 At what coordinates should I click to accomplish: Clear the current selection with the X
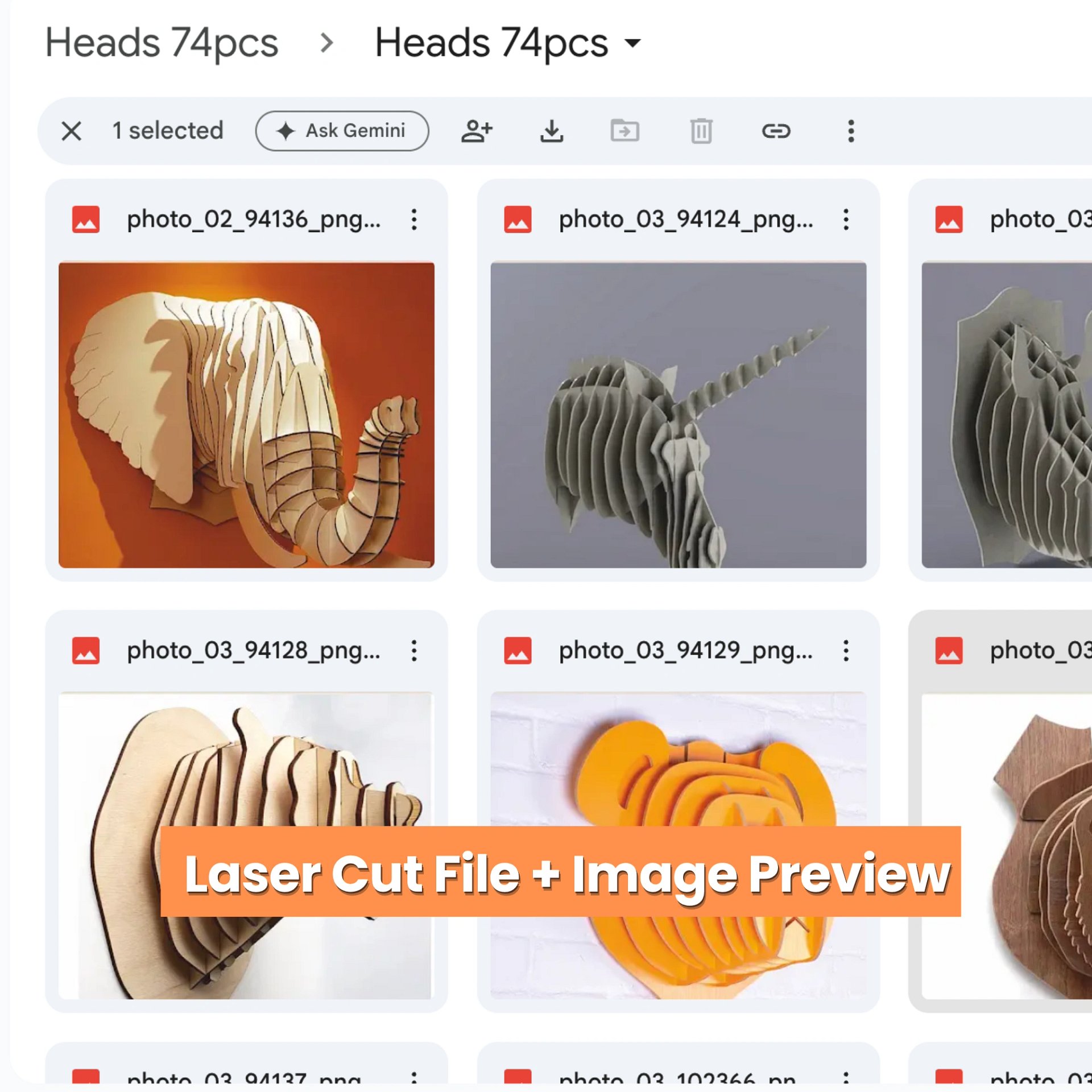(x=72, y=131)
